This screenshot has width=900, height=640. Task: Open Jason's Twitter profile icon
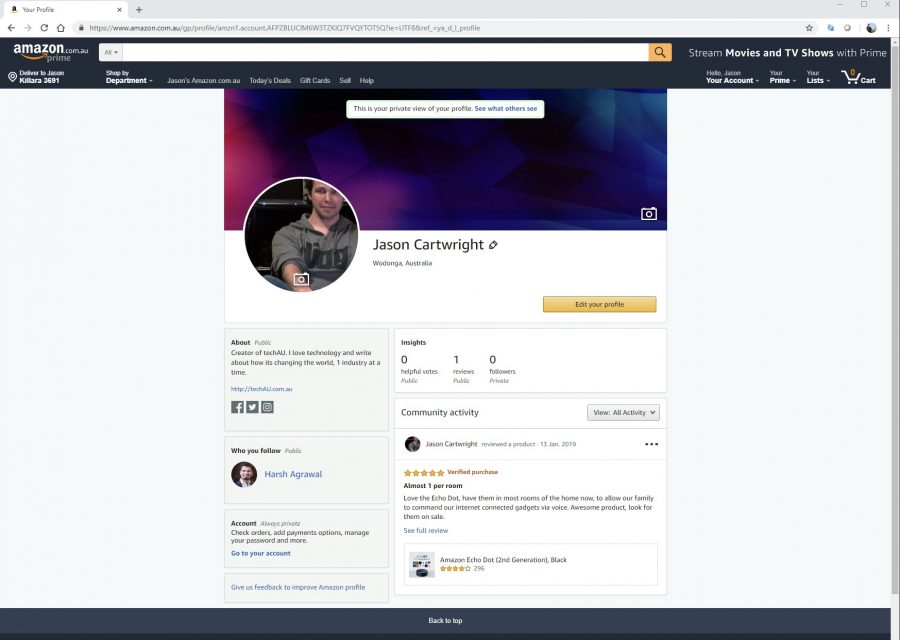coord(252,406)
